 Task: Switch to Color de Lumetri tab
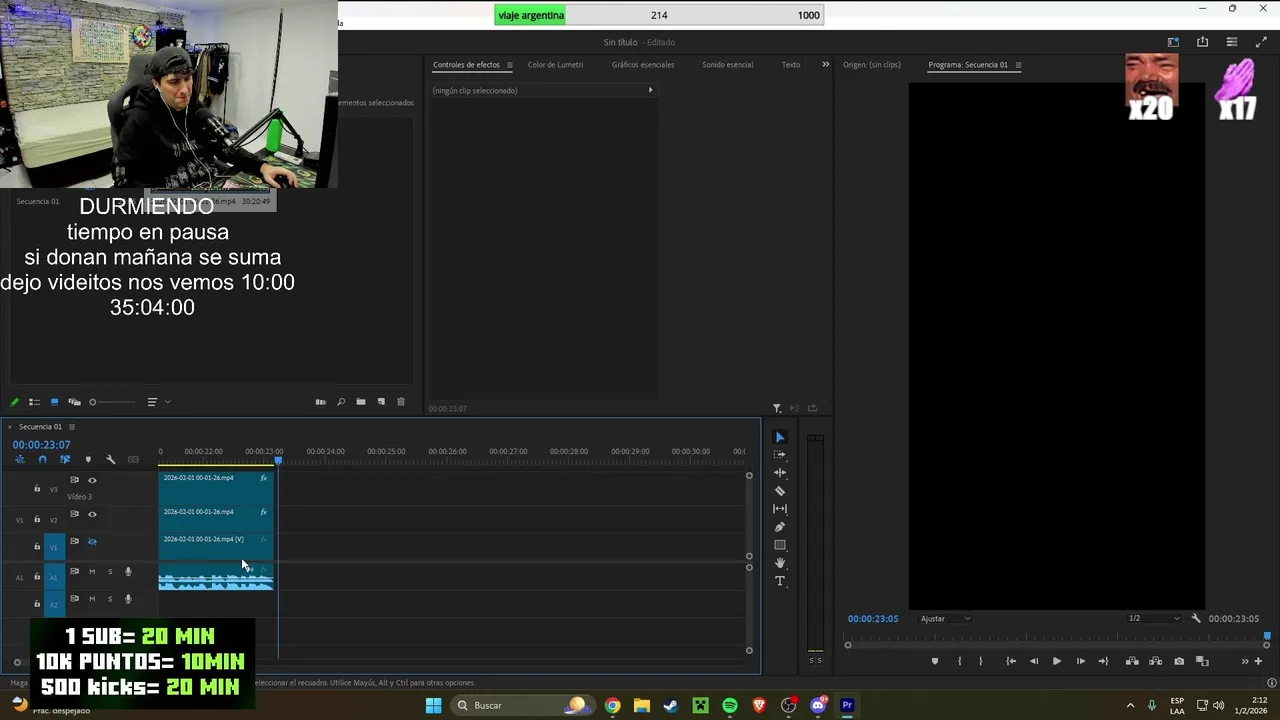coord(555,65)
